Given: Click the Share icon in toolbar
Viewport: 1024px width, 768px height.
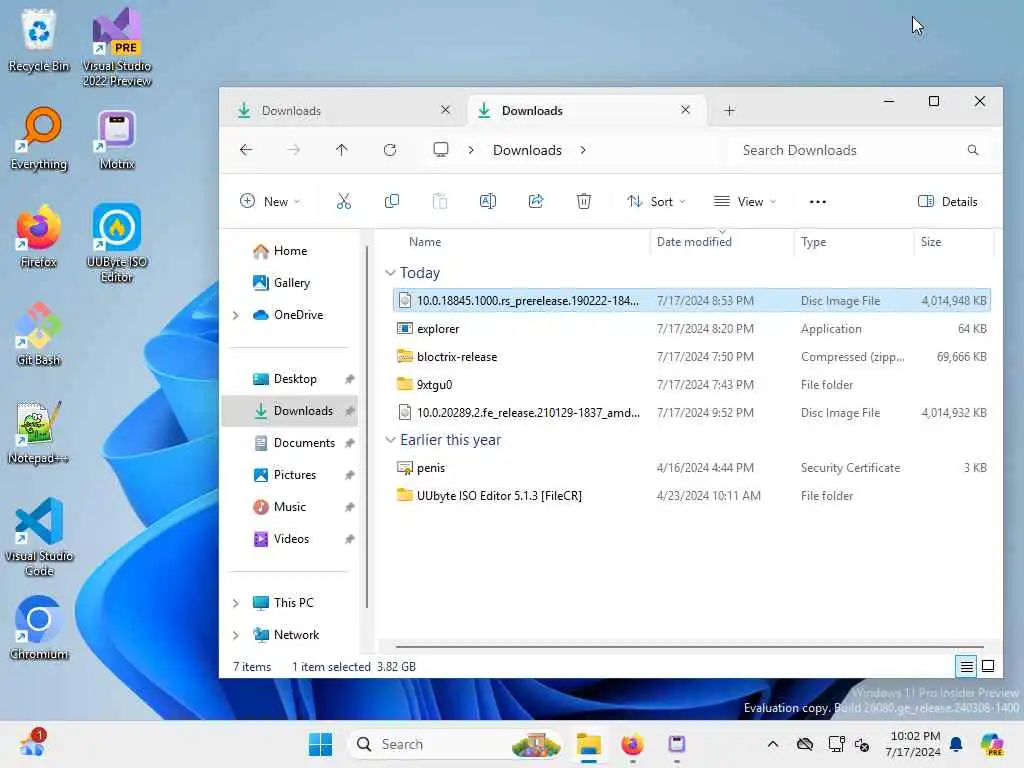Looking at the screenshot, I should [536, 201].
